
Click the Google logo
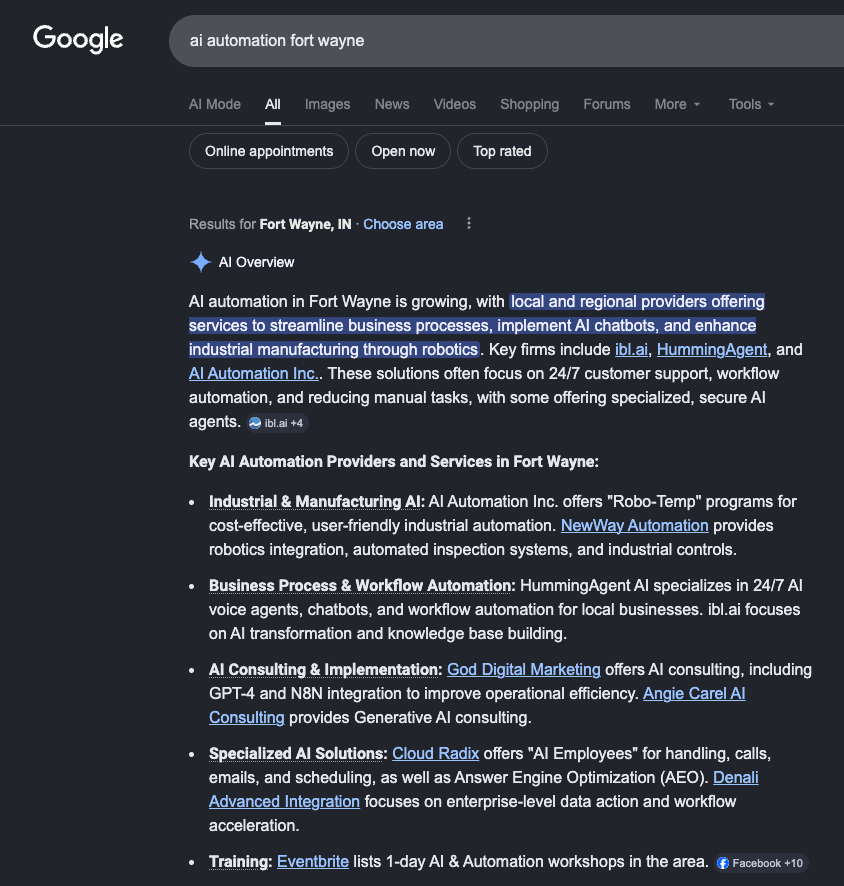click(78, 40)
